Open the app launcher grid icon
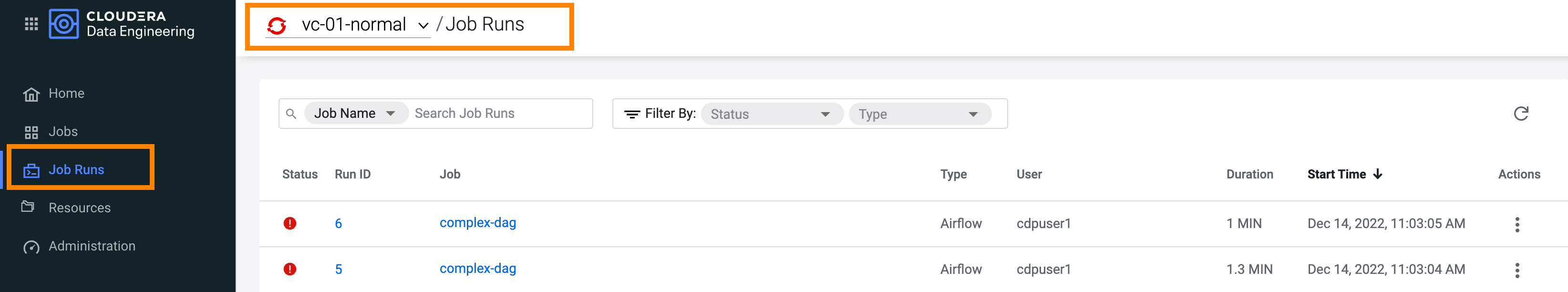Screen dimensions: 1568x292 click(x=31, y=24)
